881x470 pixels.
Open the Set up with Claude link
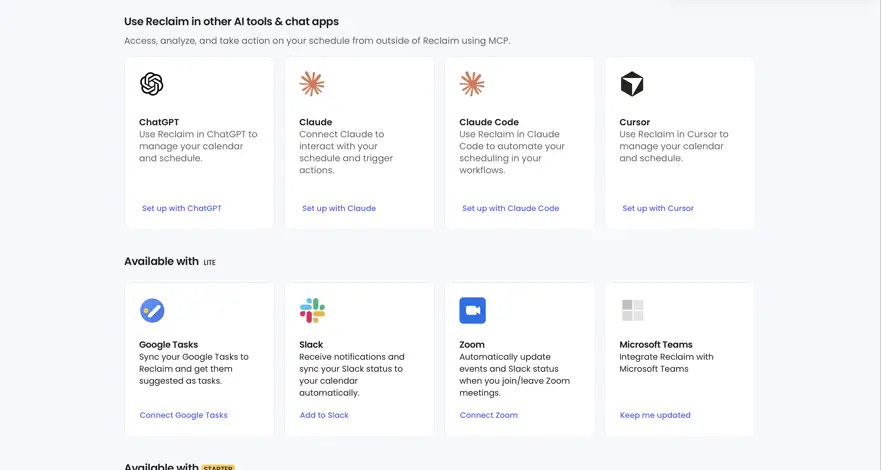click(x=339, y=208)
